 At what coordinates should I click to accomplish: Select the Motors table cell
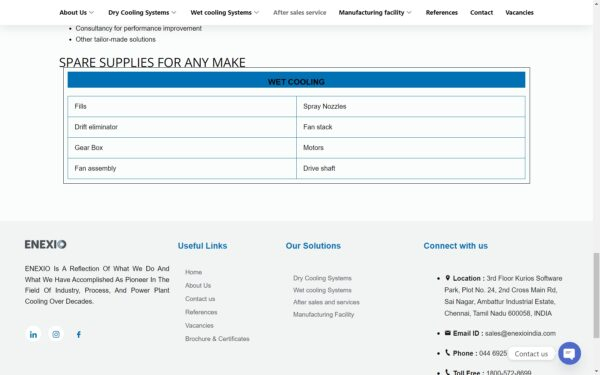coord(411,148)
